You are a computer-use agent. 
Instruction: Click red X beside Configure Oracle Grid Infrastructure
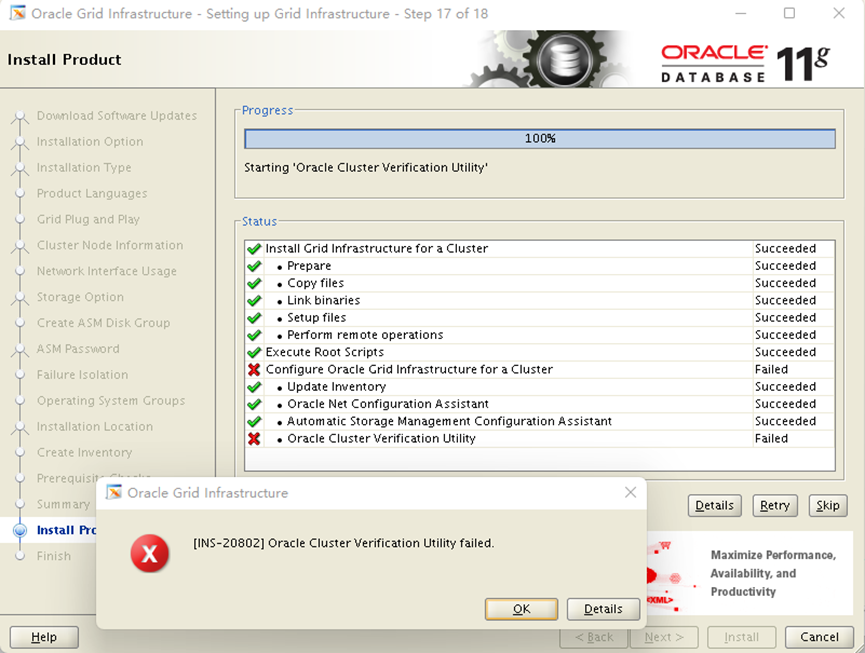click(x=254, y=370)
